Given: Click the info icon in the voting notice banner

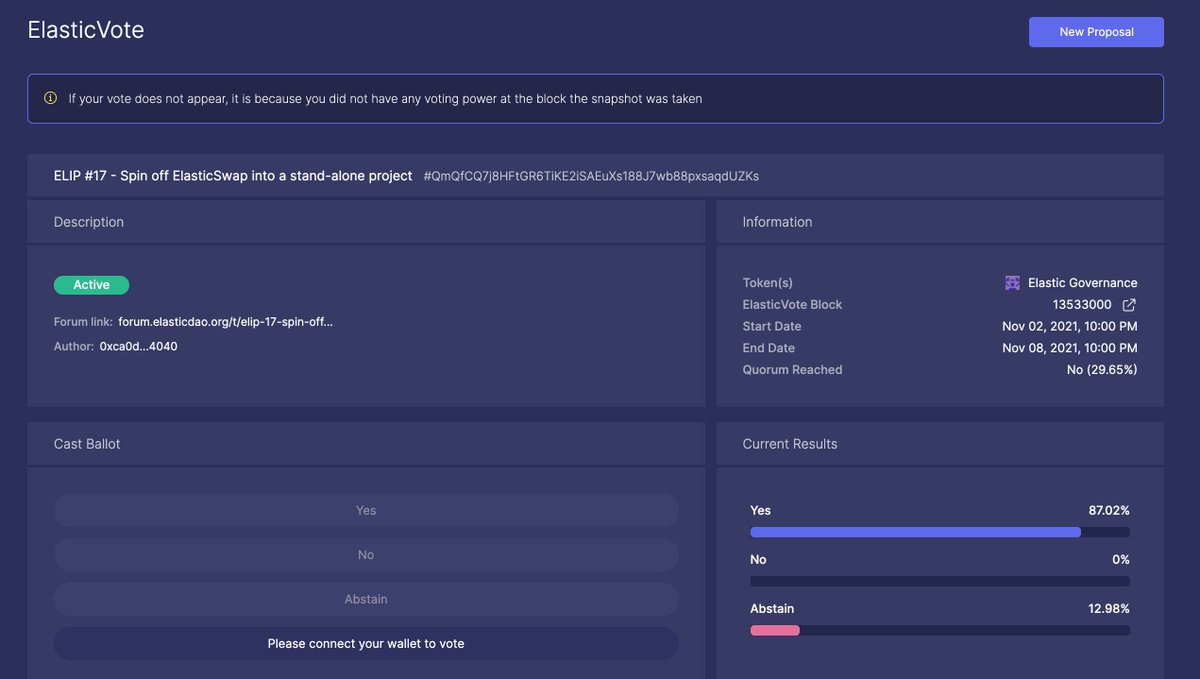Looking at the screenshot, I should 50,98.
